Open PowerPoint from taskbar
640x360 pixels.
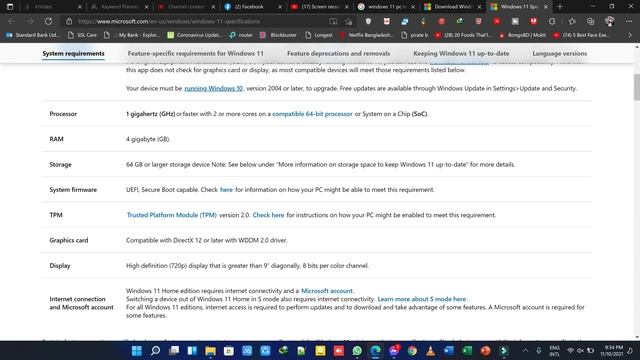(x=485, y=351)
